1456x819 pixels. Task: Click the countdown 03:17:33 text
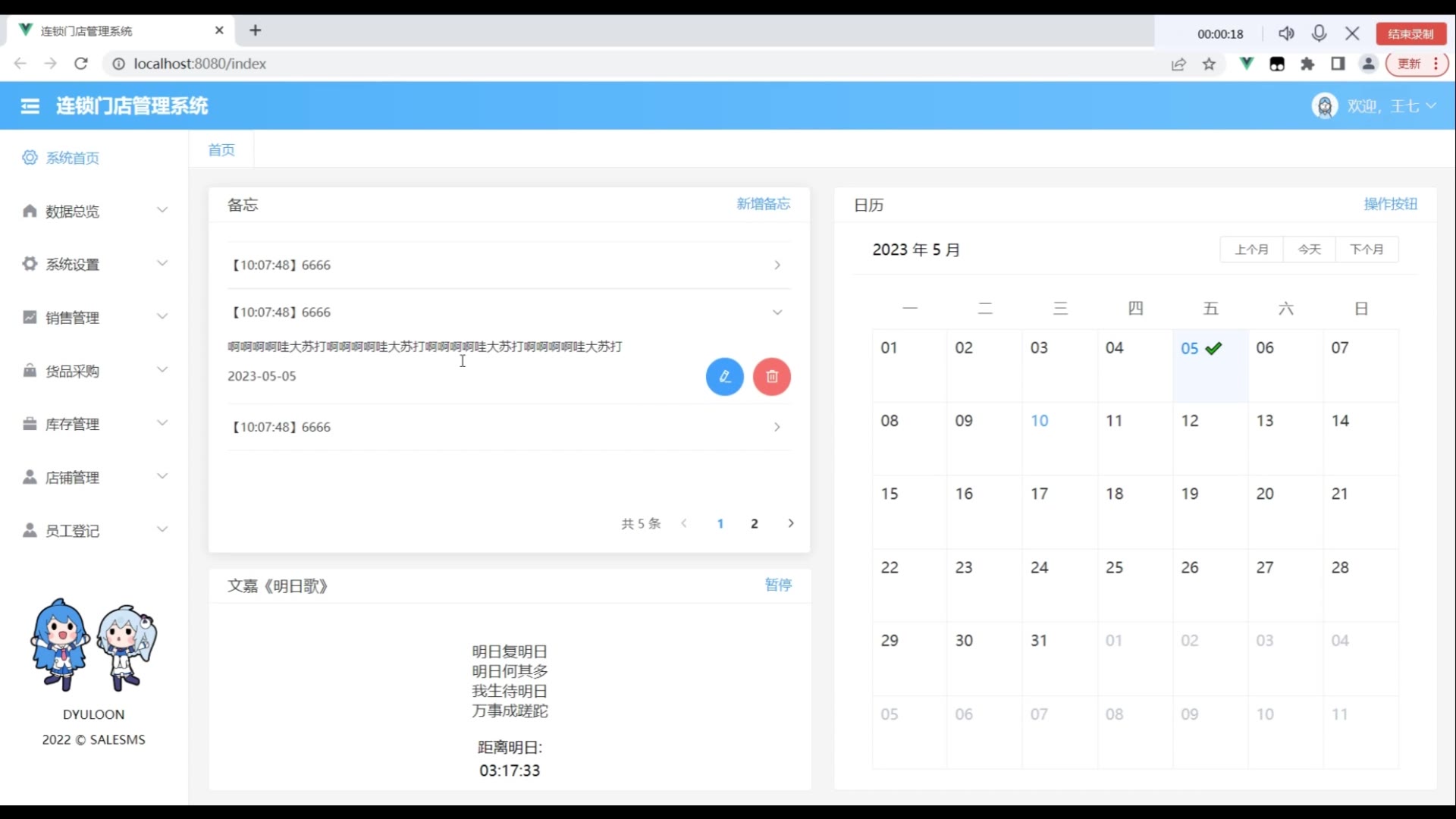510,770
